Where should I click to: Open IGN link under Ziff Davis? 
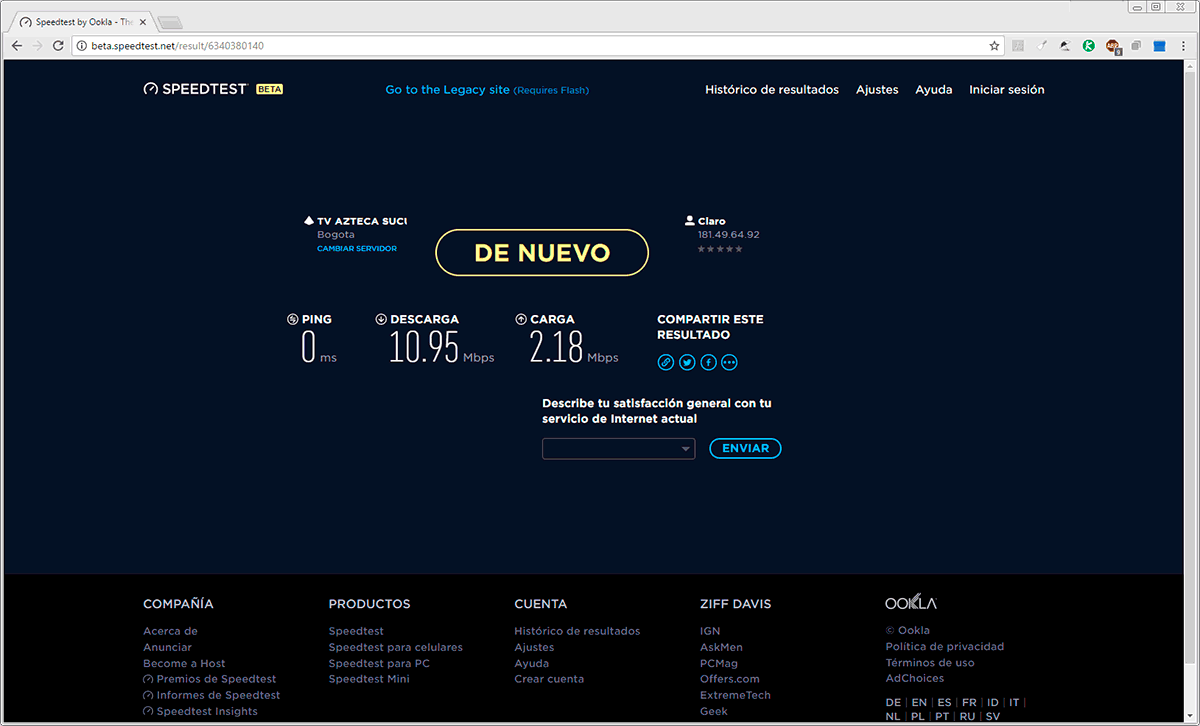(710, 631)
